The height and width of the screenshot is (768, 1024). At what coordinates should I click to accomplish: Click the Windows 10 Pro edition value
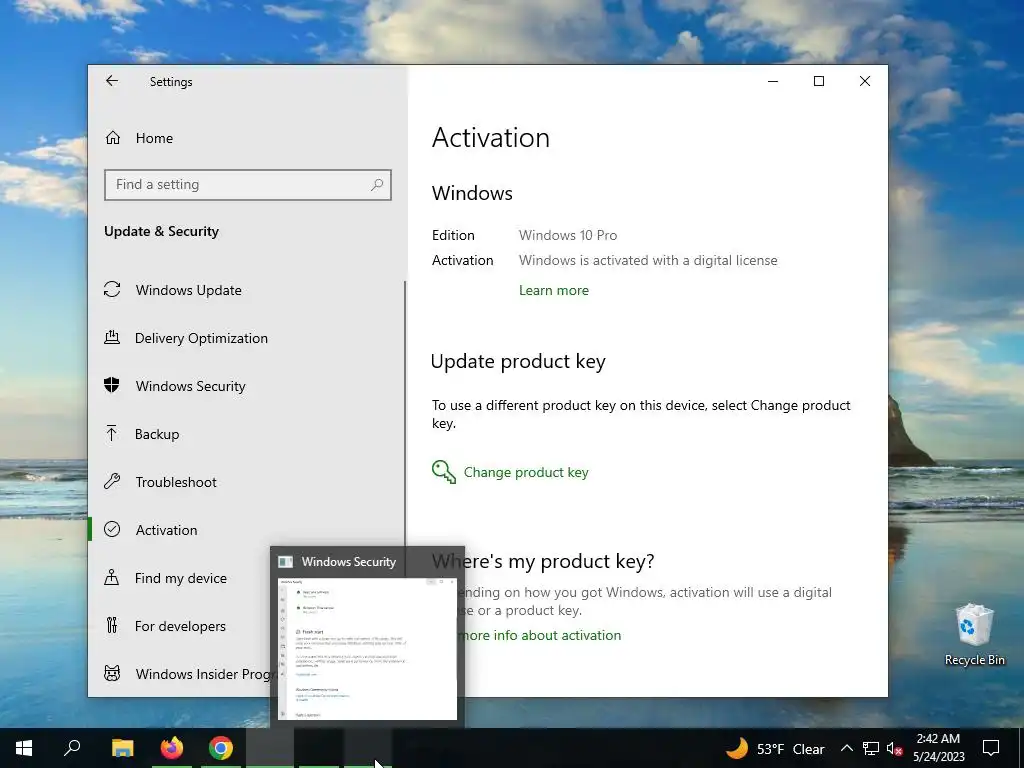tap(568, 235)
